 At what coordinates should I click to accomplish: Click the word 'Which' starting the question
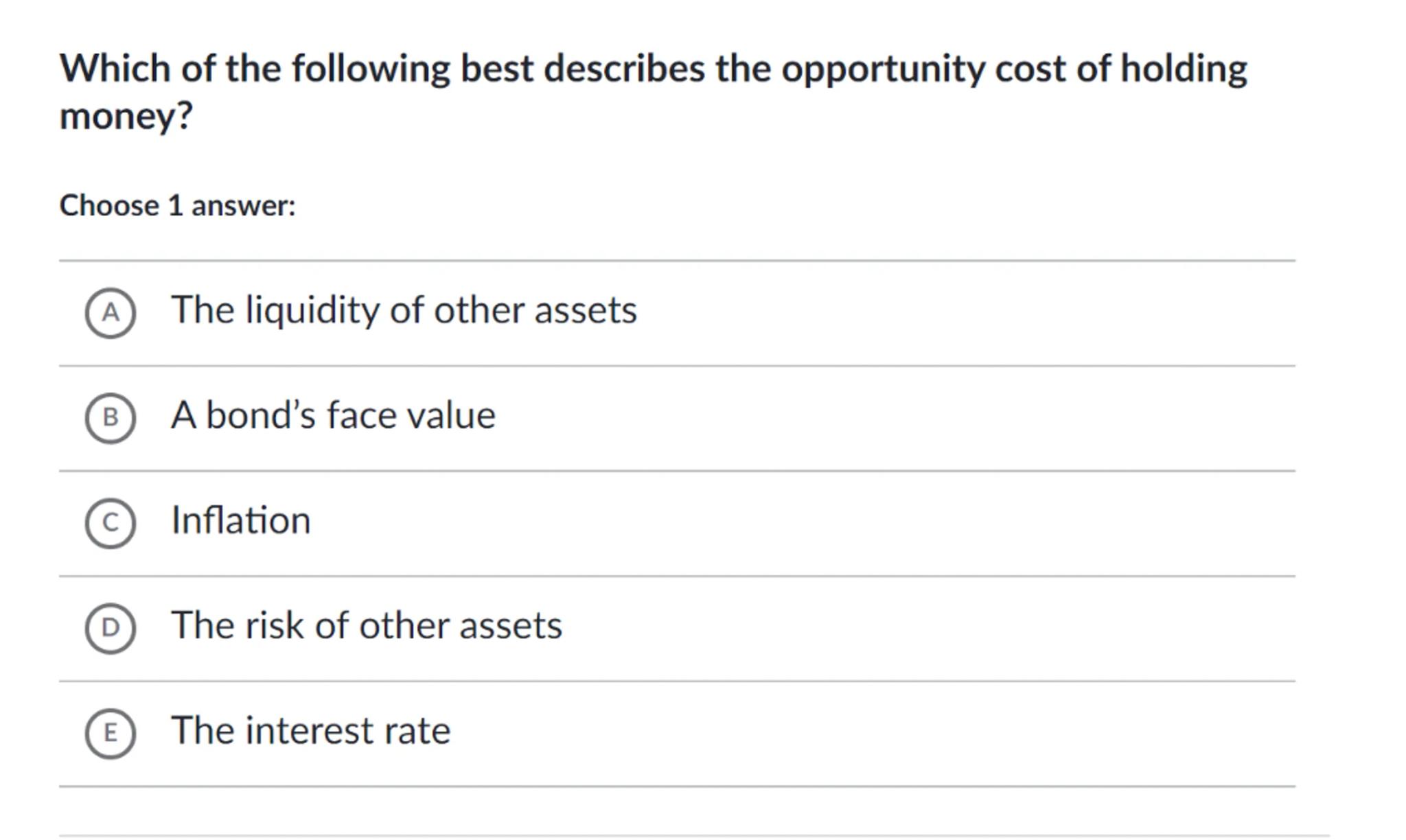pyautogui.click(x=115, y=69)
